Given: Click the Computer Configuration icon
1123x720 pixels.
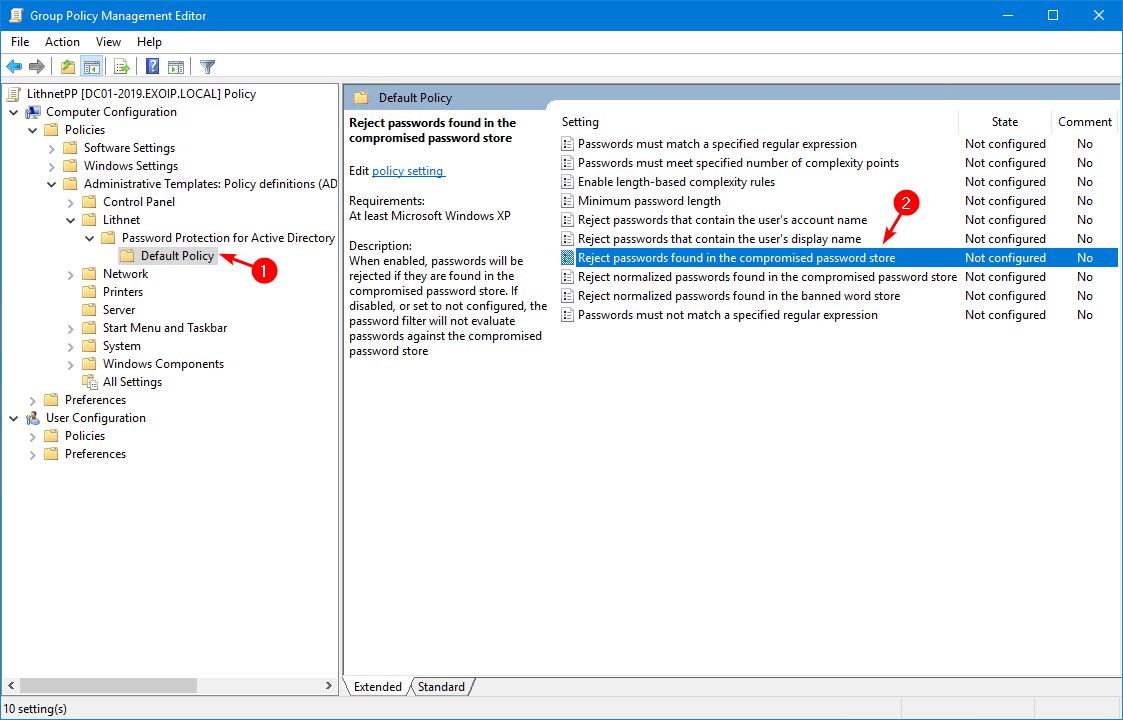Looking at the screenshot, I should coord(33,112).
